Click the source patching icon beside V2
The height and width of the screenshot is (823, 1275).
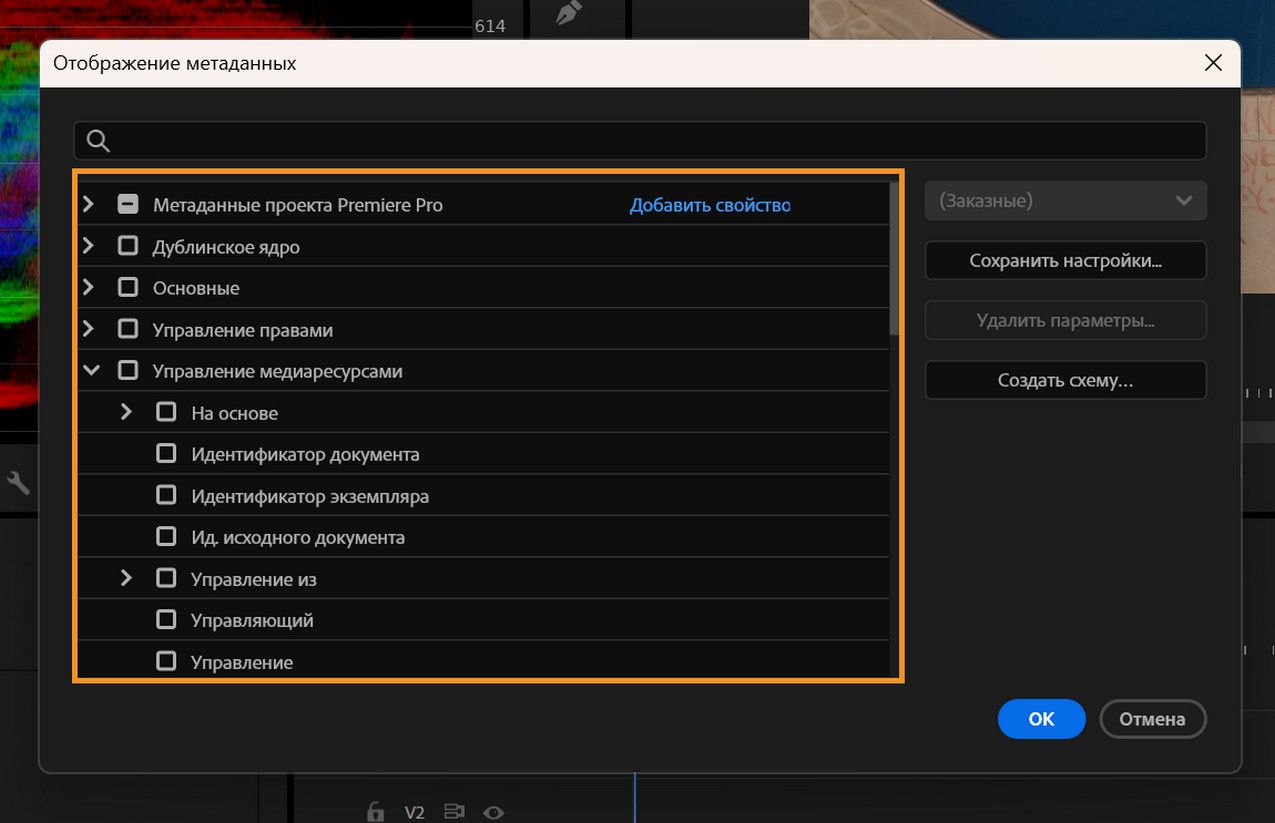pos(455,812)
